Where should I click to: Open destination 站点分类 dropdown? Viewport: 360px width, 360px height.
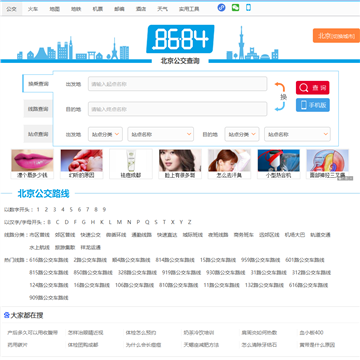point(242,134)
